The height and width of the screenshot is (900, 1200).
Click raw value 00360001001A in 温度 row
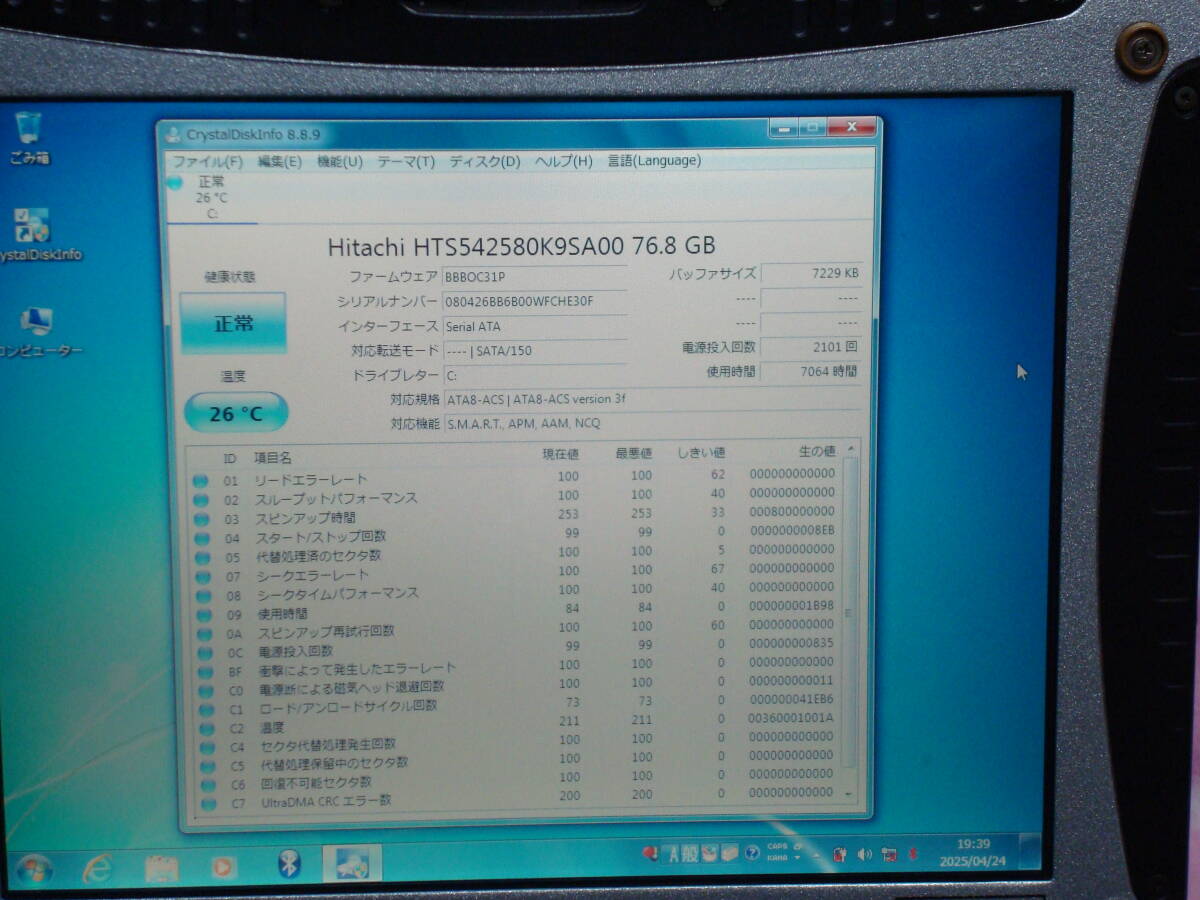[790, 718]
